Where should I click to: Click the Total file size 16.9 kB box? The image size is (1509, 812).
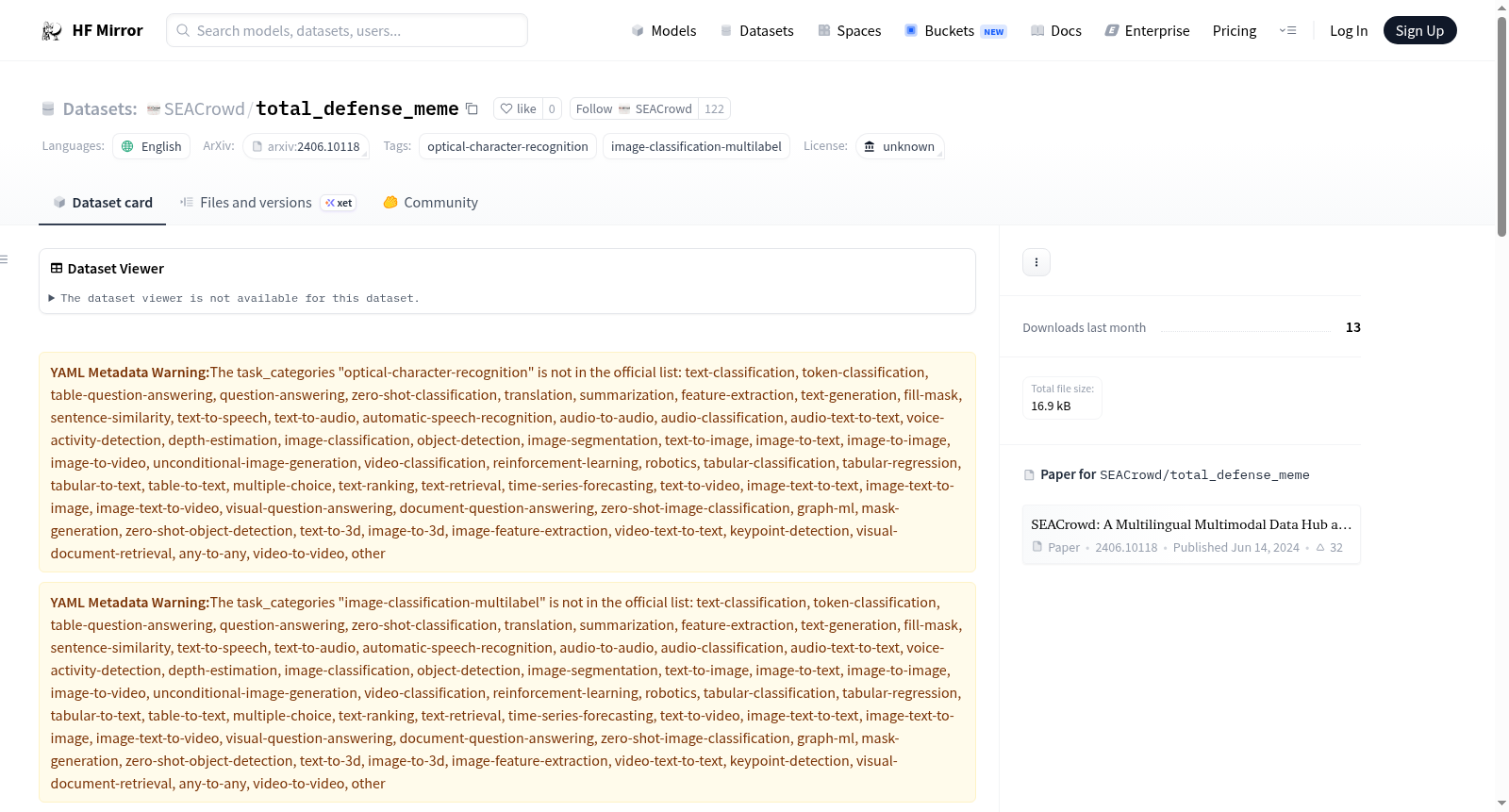tap(1062, 397)
